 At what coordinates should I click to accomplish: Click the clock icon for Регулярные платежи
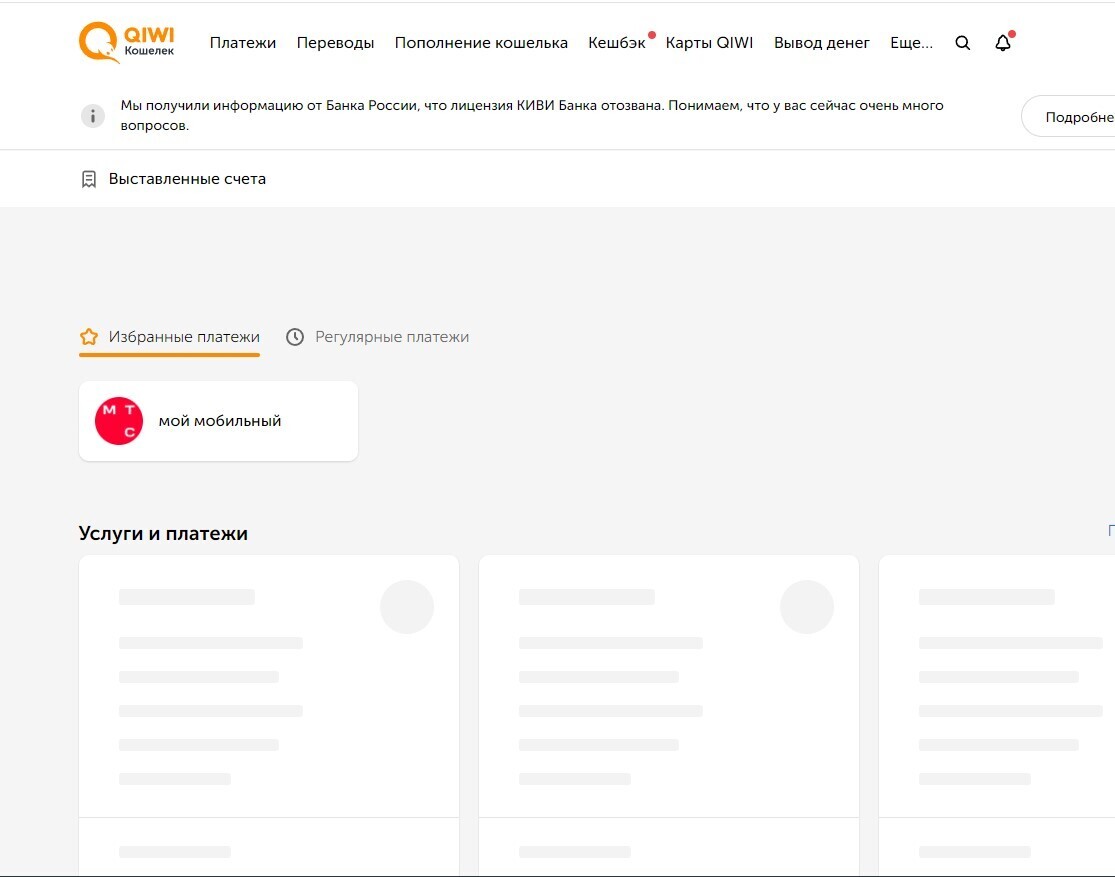tap(295, 337)
